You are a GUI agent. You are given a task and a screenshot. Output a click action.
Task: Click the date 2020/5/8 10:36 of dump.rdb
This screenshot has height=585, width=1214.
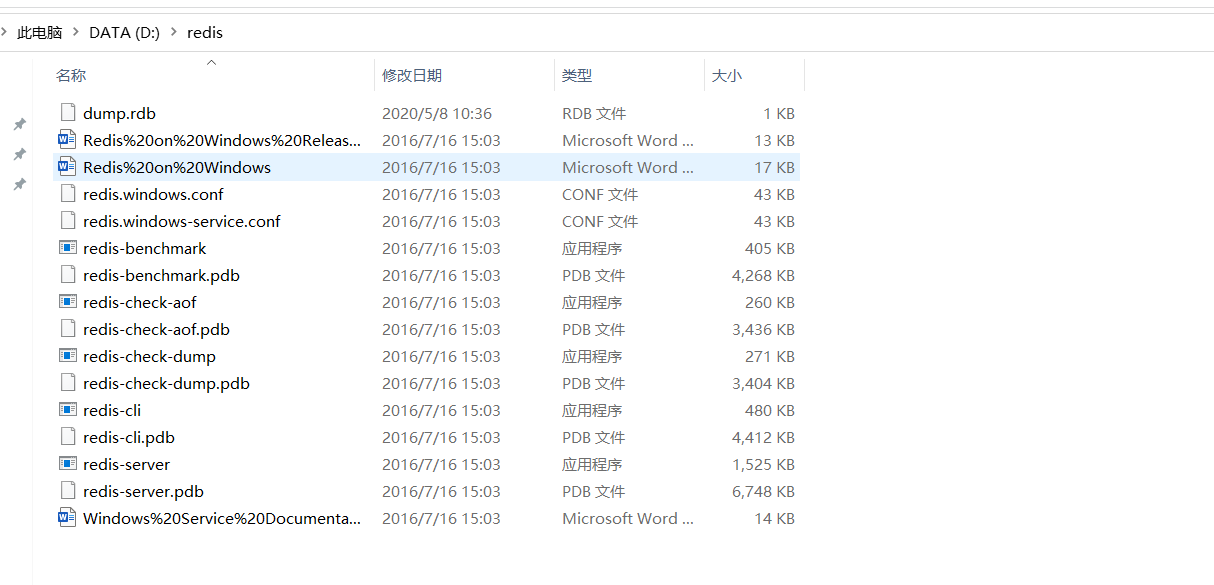tap(437, 113)
